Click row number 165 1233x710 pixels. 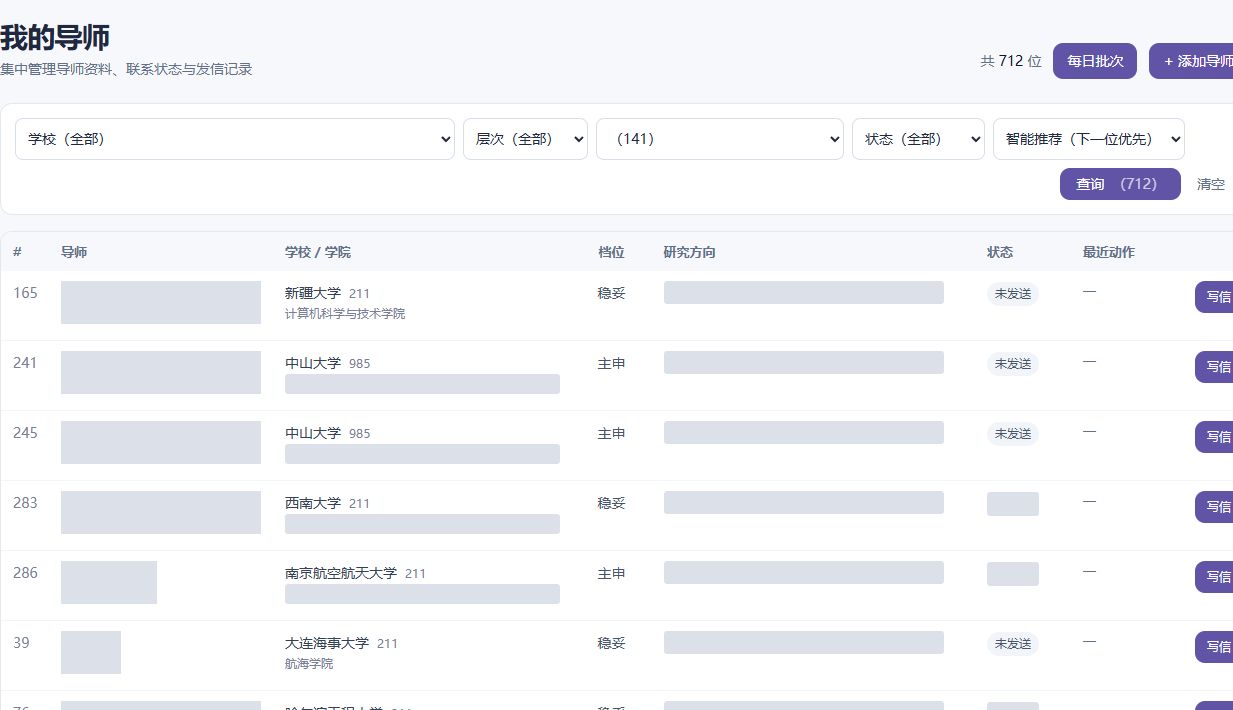25,293
